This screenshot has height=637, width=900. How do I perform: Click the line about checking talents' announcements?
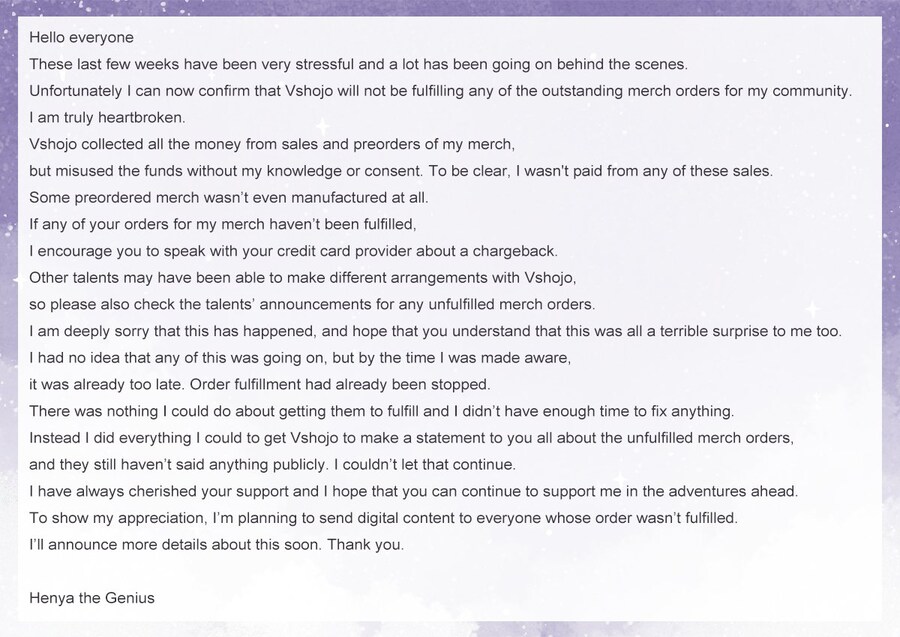[312, 304]
